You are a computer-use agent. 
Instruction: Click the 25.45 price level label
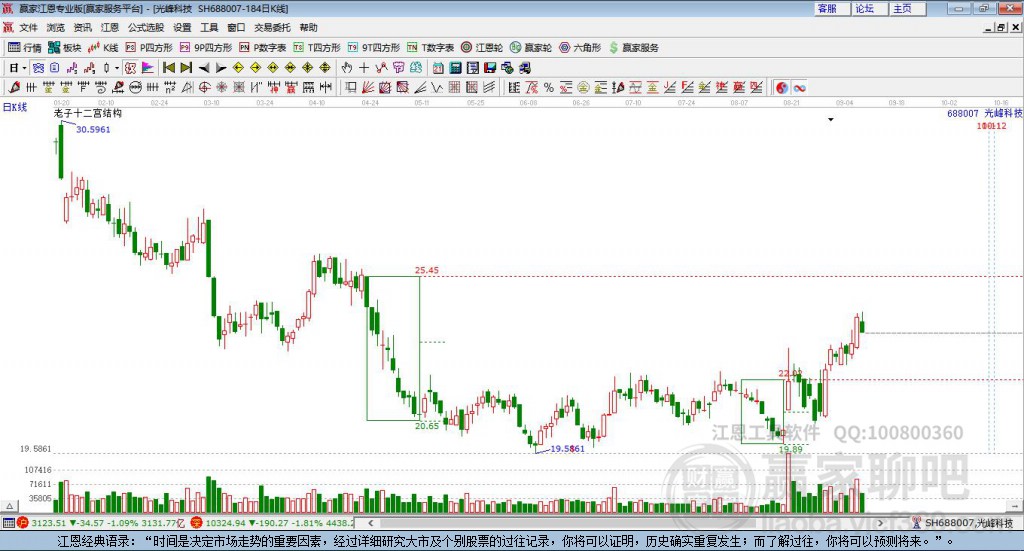coord(427,270)
